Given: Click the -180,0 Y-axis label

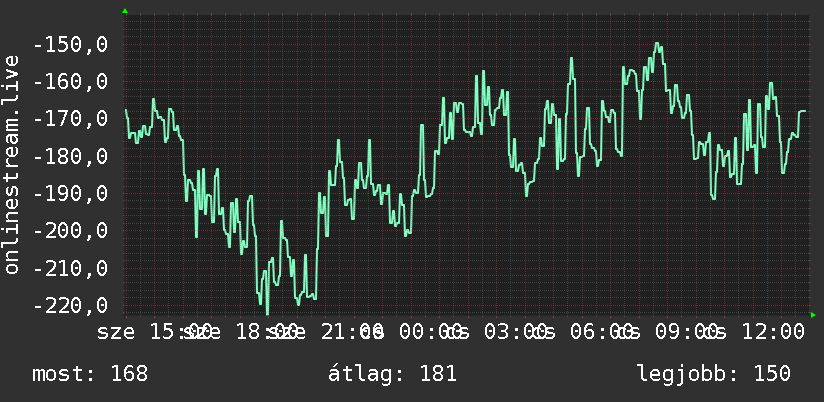Looking at the screenshot, I should click(70, 157).
